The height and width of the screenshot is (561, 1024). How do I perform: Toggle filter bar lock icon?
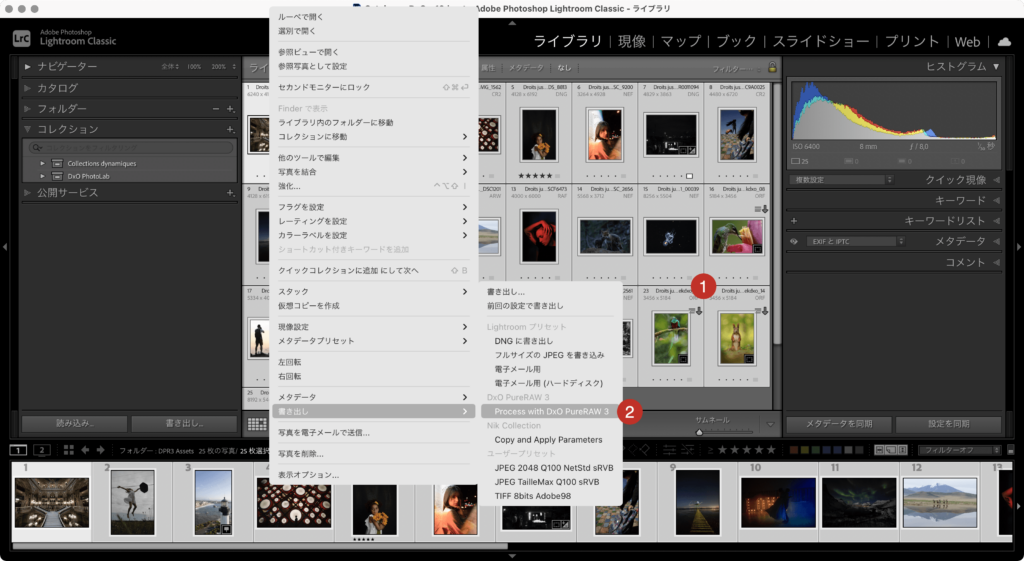click(x=773, y=68)
